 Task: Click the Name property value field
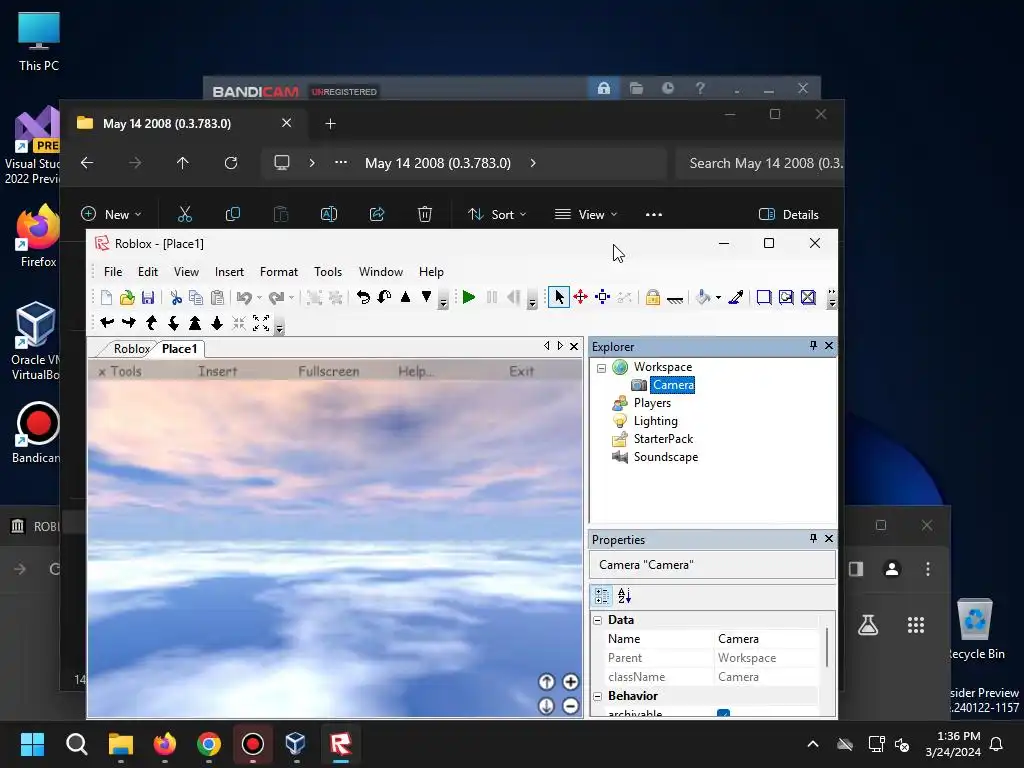click(767, 639)
